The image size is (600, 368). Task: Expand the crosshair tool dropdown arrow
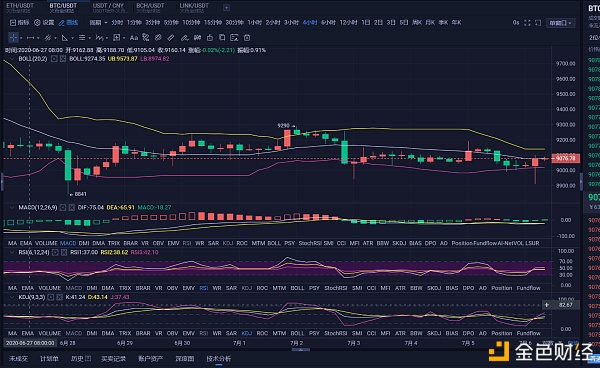(21, 38)
